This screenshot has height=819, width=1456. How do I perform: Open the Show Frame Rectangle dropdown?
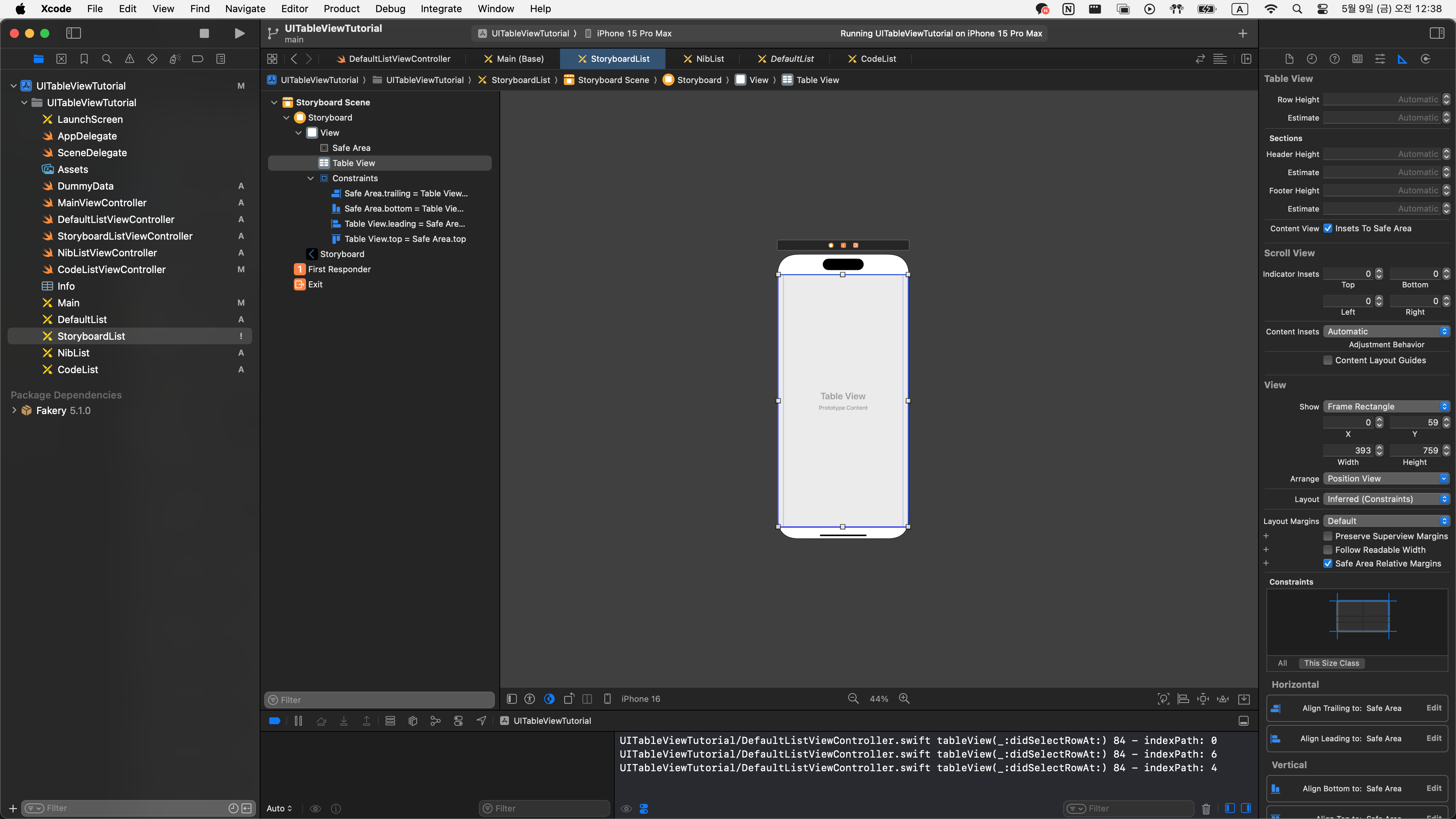click(1387, 406)
